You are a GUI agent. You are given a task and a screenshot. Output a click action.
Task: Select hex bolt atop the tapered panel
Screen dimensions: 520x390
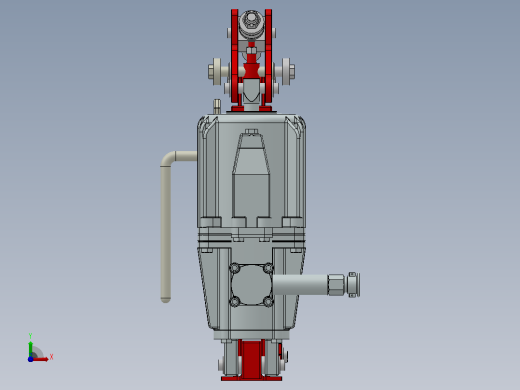click(x=251, y=131)
